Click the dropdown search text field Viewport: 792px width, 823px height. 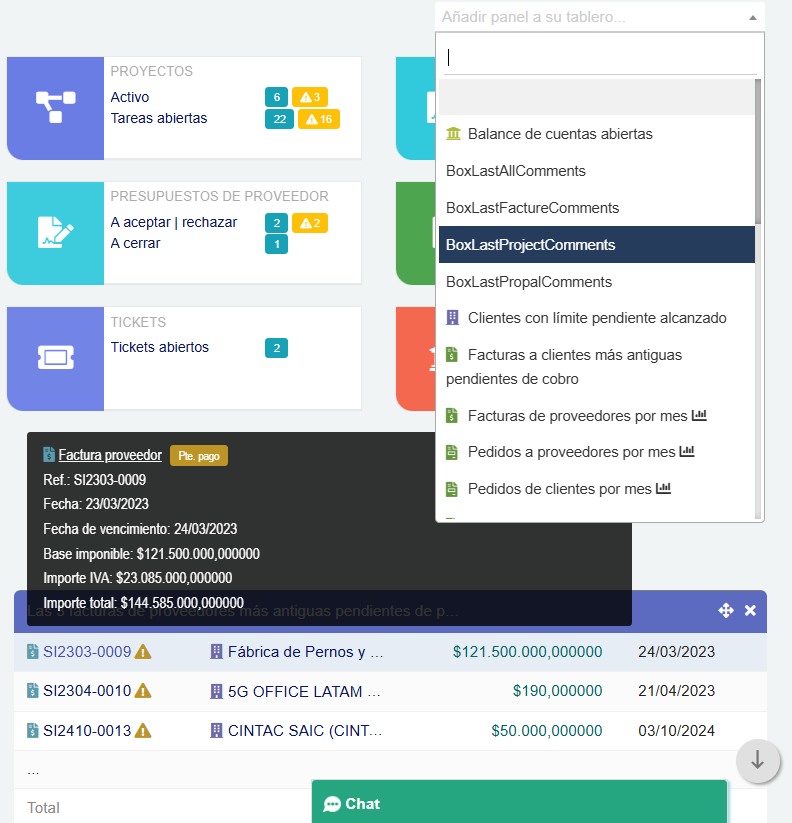point(600,58)
